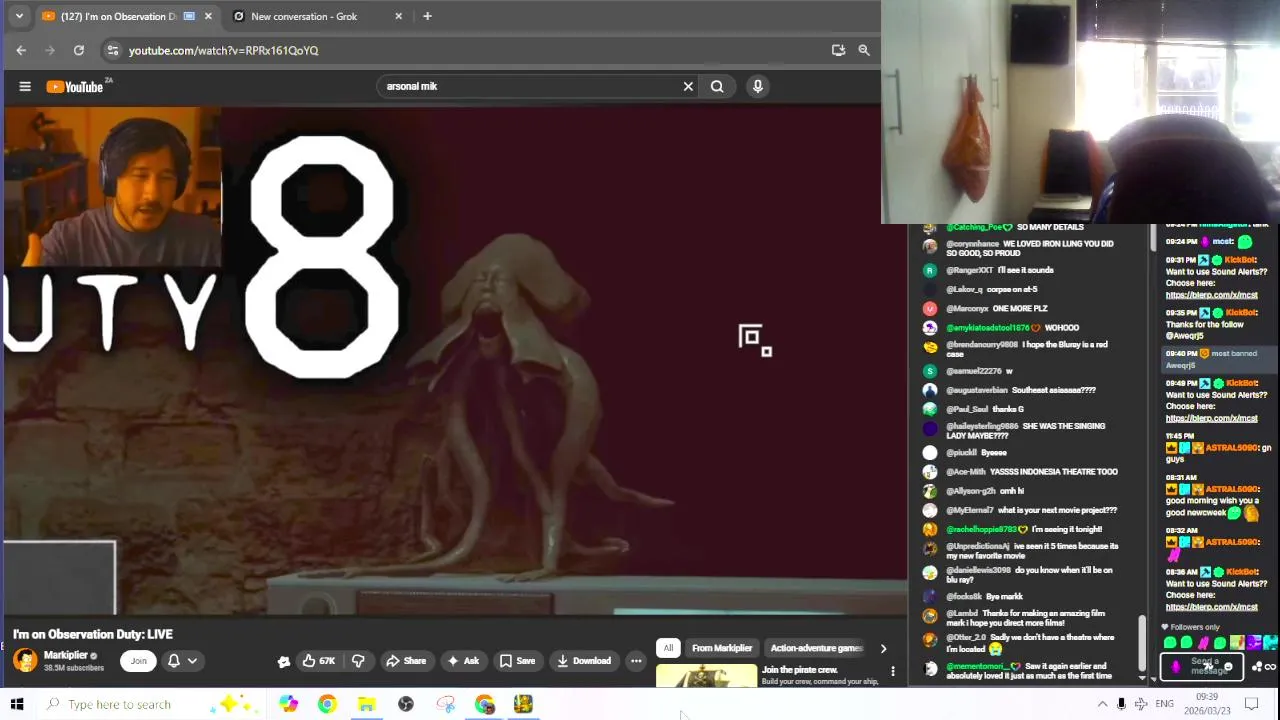Screen dimensions: 1280x720
Task: Open the YouTube hamburger guide menu
Action: point(25,86)
